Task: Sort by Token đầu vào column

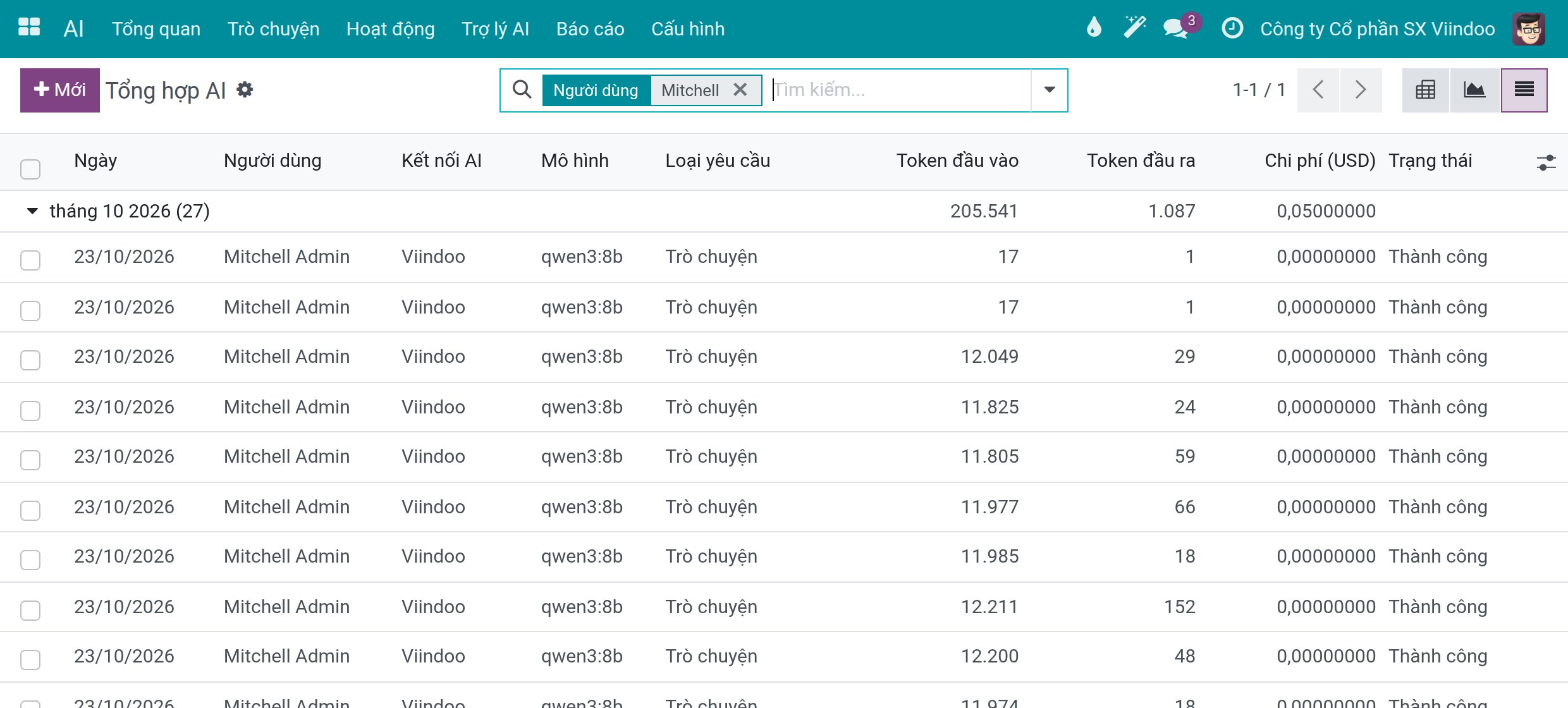Action: point(957,161)
